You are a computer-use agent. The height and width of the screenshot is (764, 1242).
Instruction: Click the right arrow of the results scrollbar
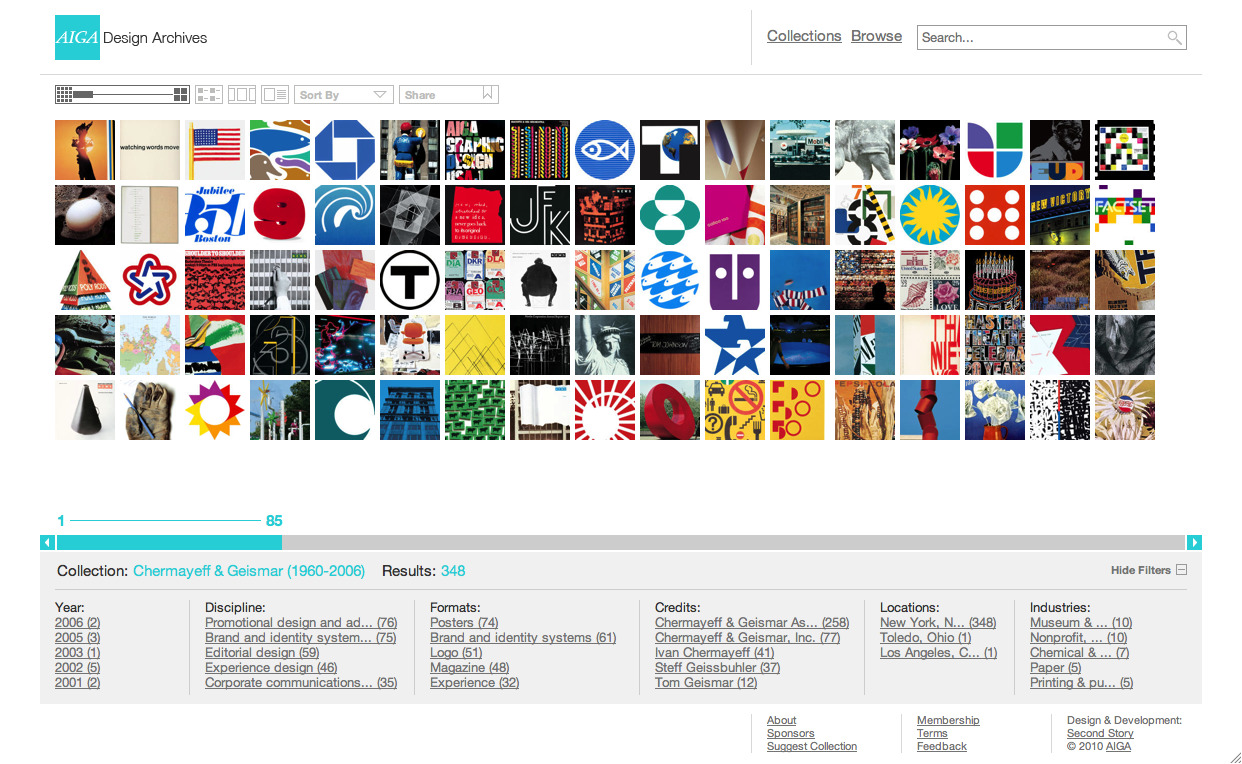coord(1194,542)
